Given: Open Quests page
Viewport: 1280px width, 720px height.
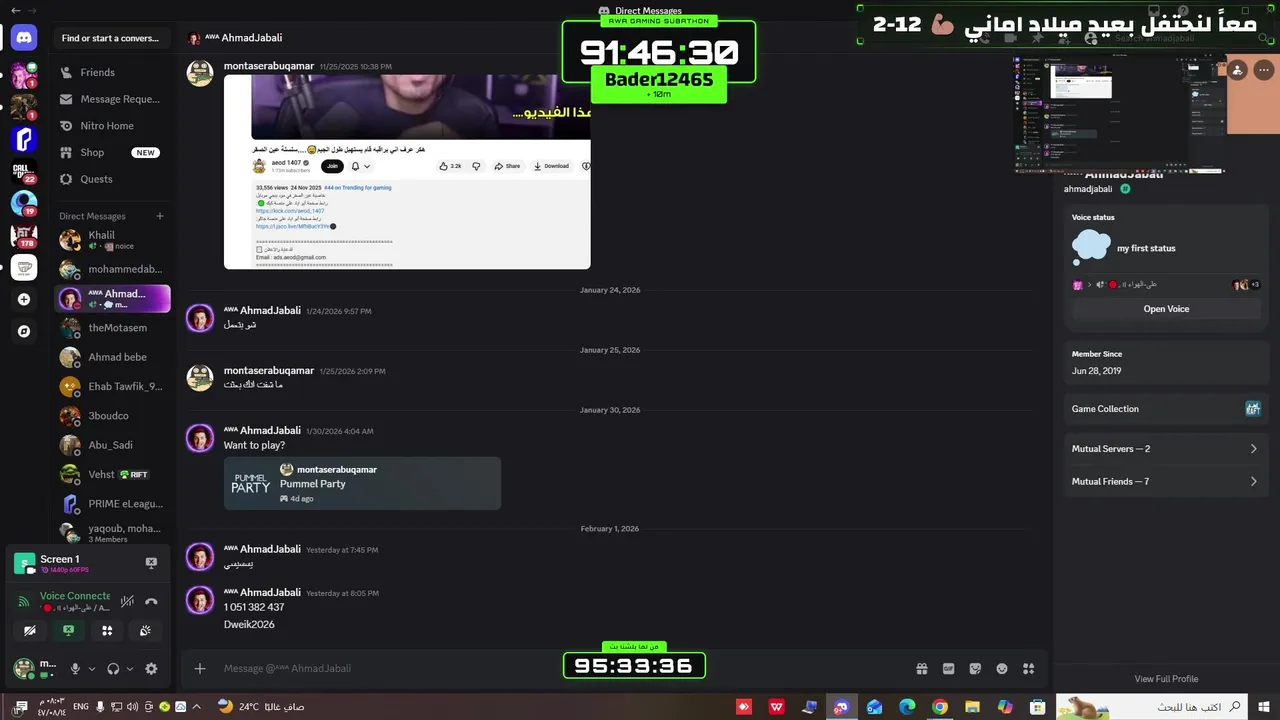Looking at the screenshot, I should point(112,179).
